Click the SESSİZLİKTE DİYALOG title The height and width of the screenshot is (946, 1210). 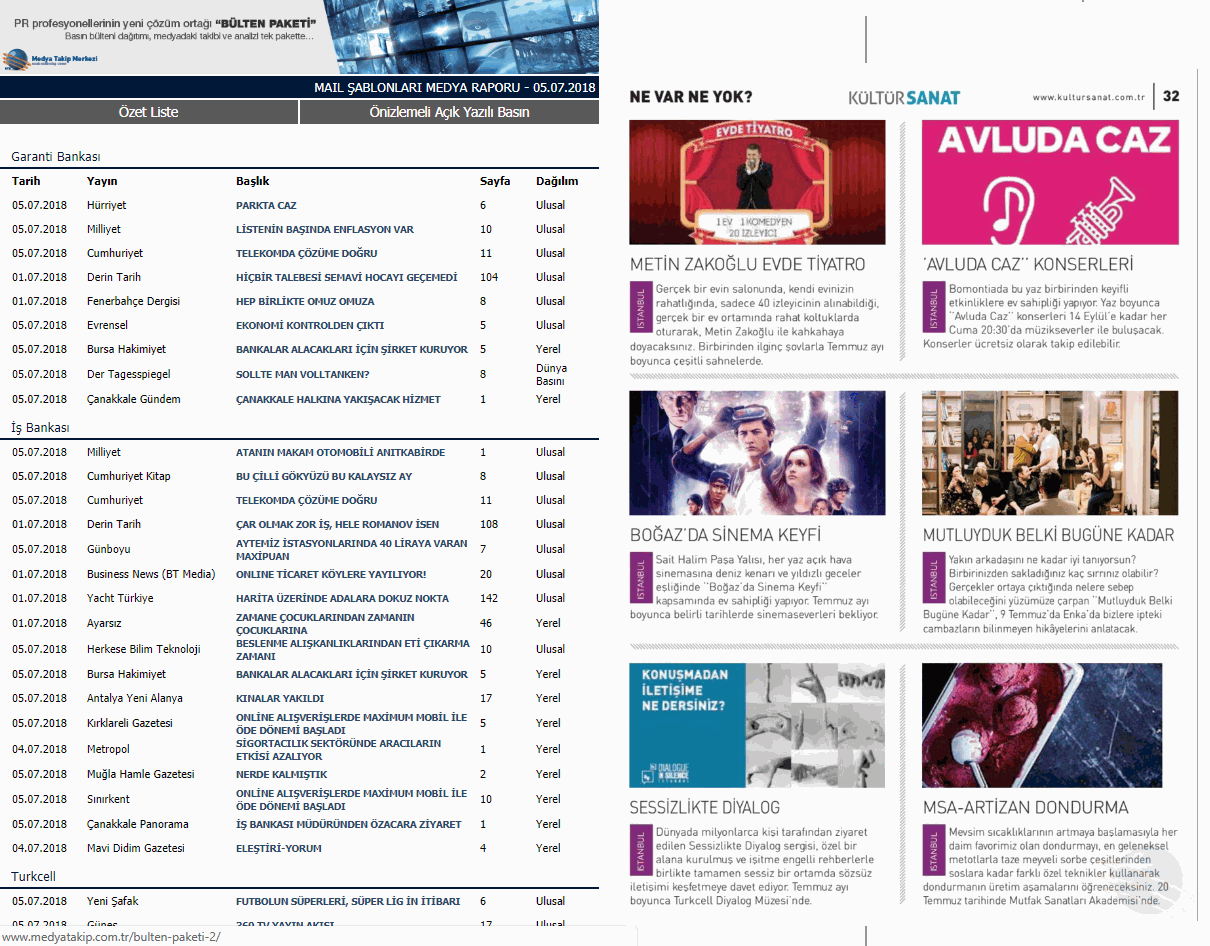(705, 807)
